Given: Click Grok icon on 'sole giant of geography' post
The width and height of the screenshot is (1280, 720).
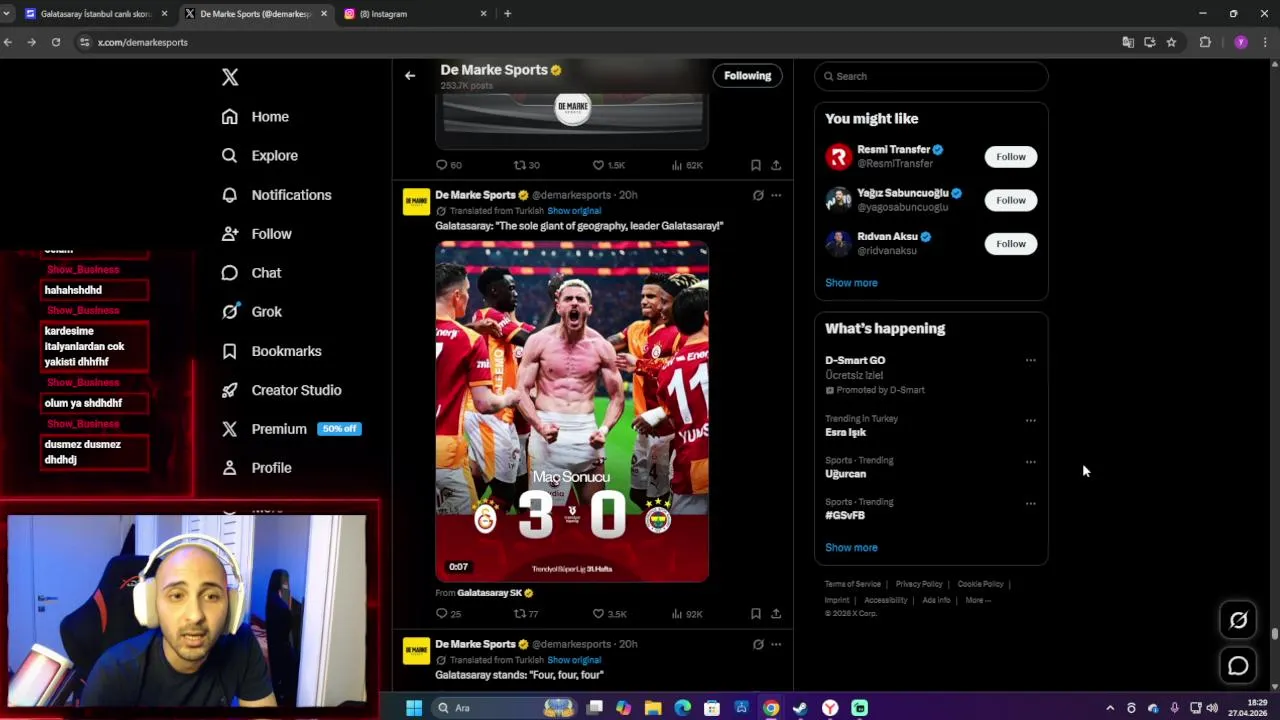Looking at the screenshot, I should tap(758, 196).
